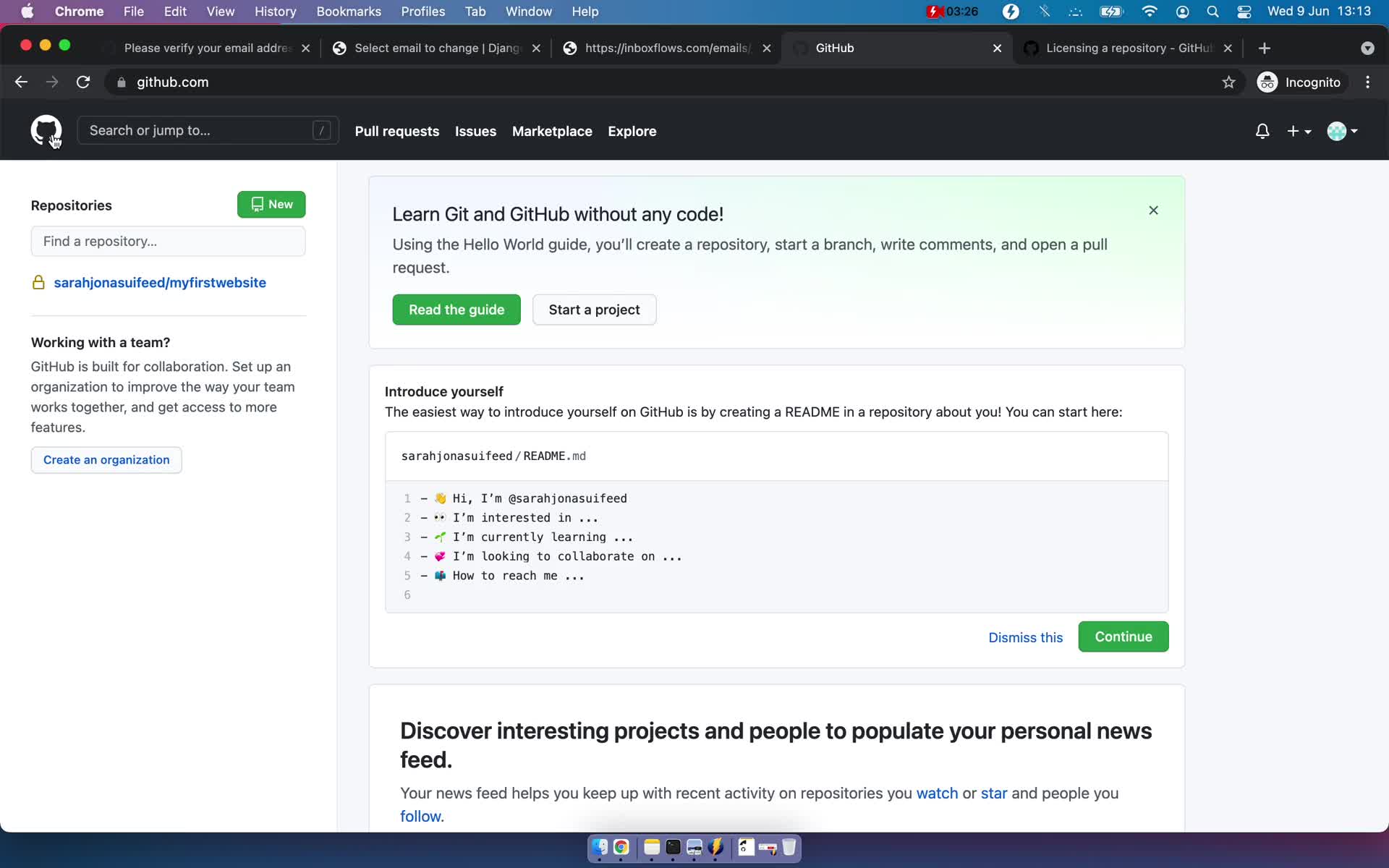Viewport: 1389px width, 868px height.
Task: Open the Profiles menu
Action: [x=423, y=12]
